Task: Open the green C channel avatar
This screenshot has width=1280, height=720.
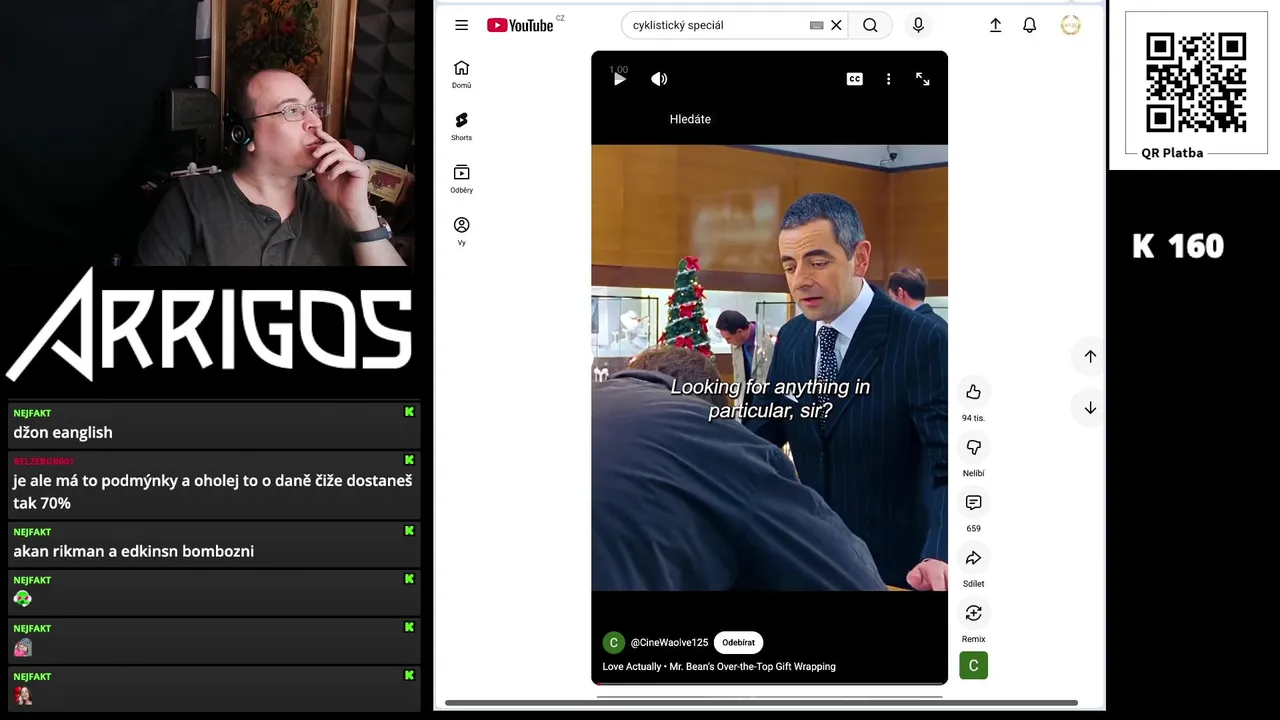Action: (x=613, y=643)
